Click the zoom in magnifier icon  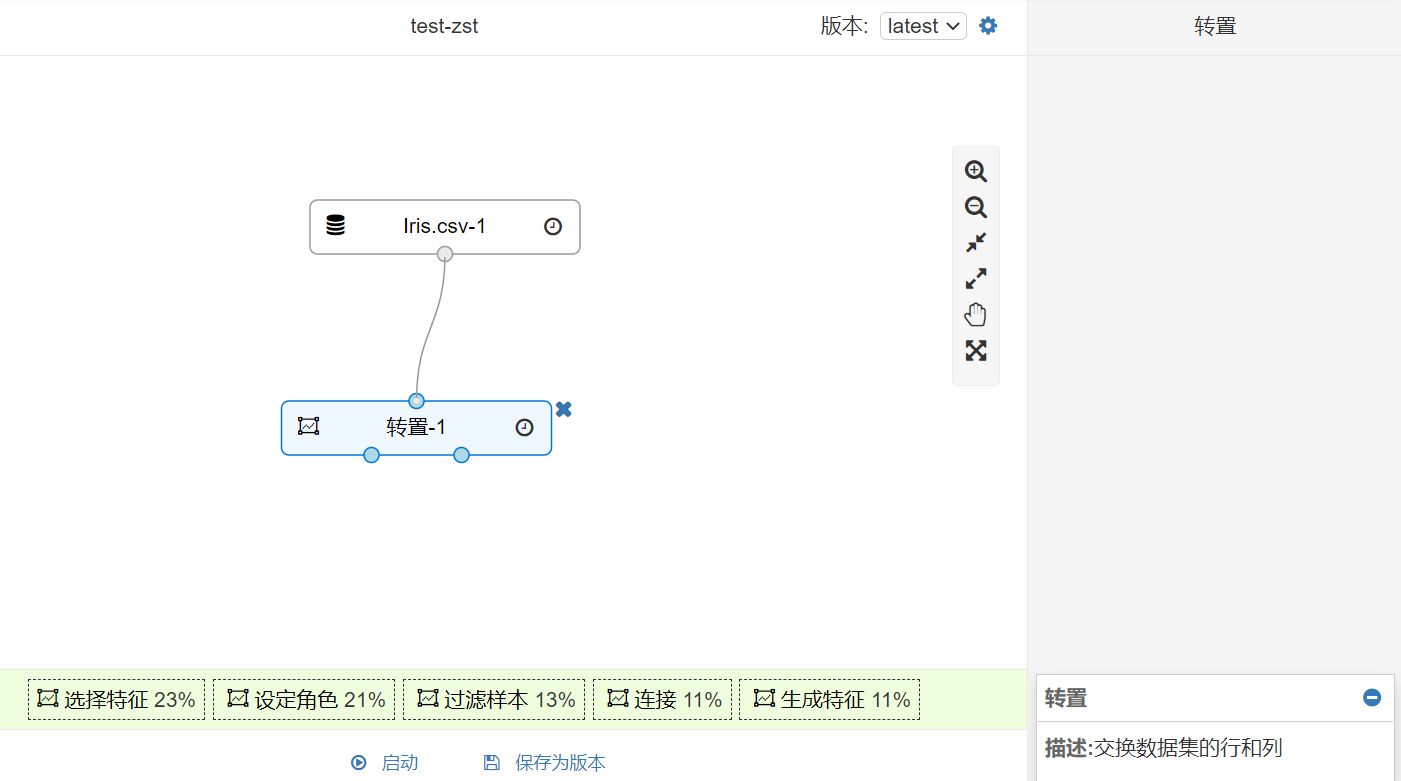976,171
